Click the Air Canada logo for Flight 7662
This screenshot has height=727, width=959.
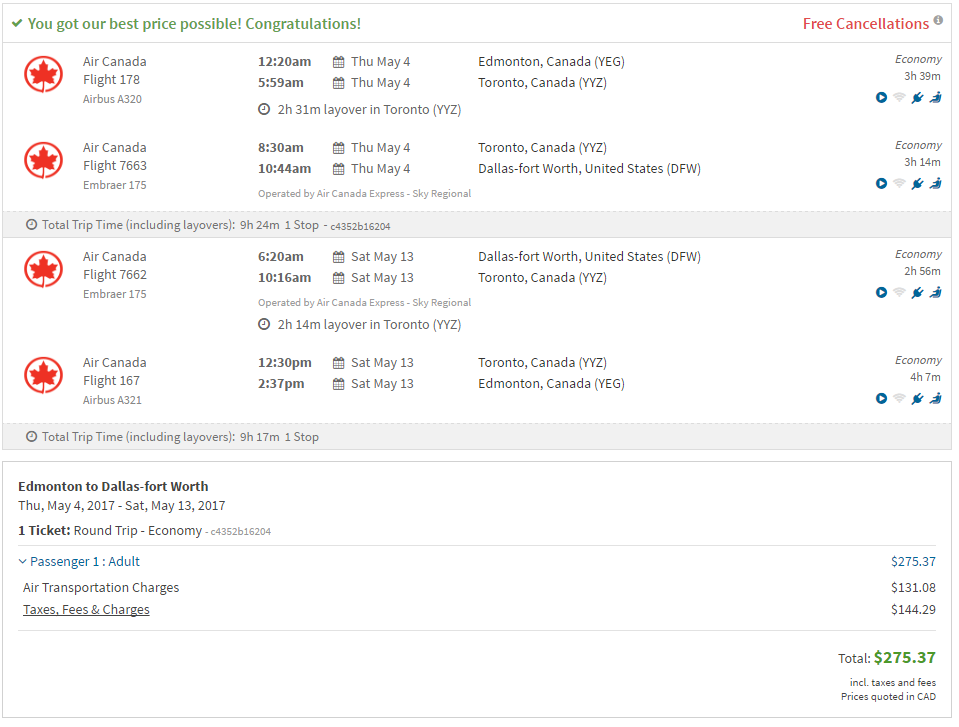coord(43,270)
